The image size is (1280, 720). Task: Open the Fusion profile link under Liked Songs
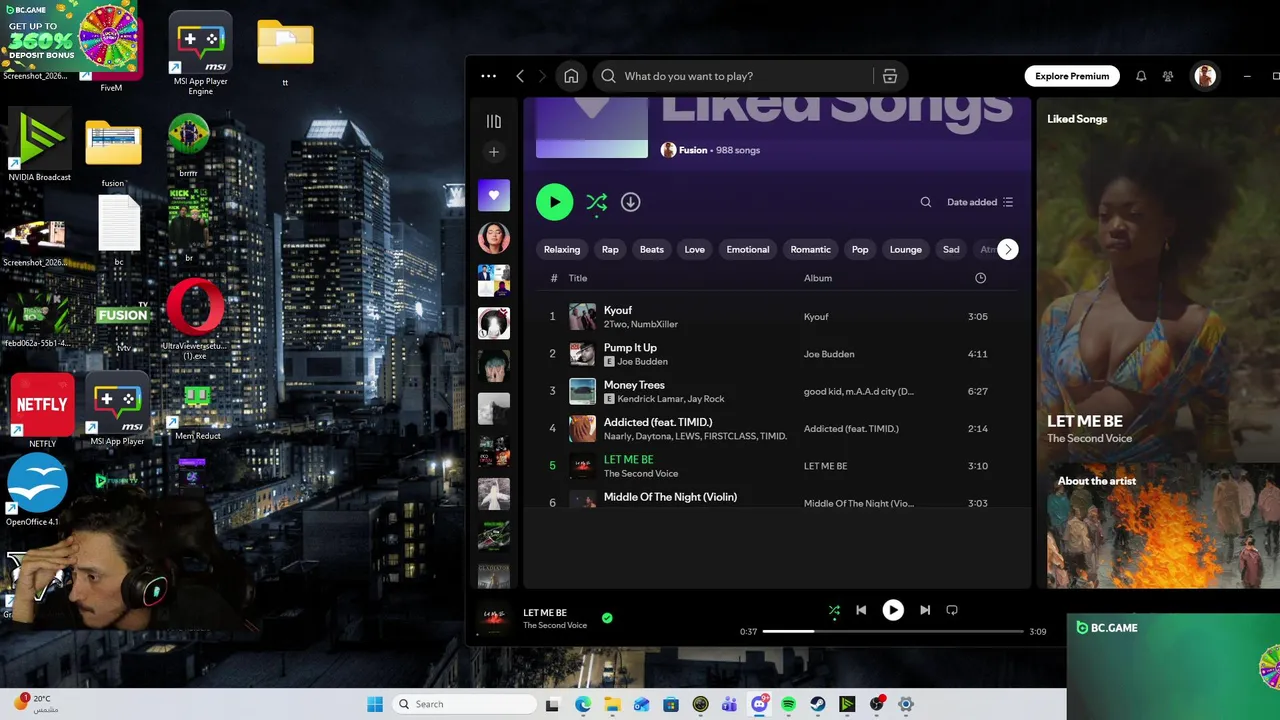[x=693, y=150]
